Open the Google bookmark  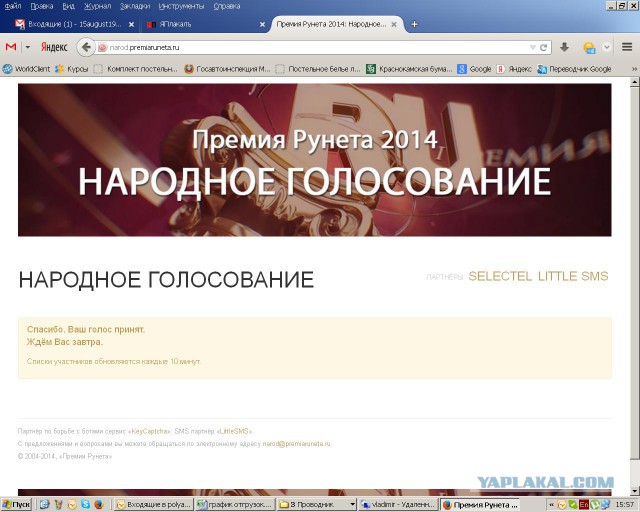point(474,69)
